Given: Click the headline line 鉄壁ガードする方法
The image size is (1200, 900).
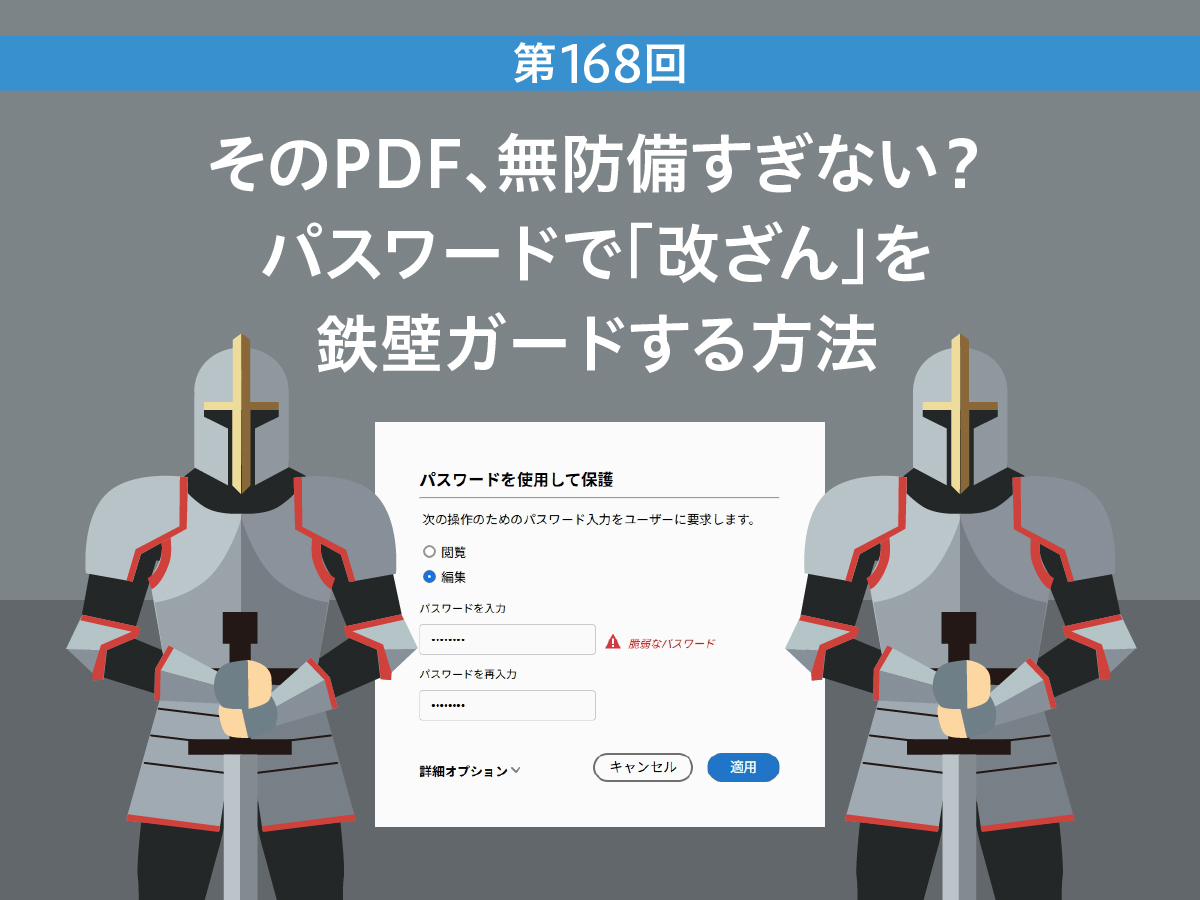Looking at the screenshot, I should [x=597, y=344].
